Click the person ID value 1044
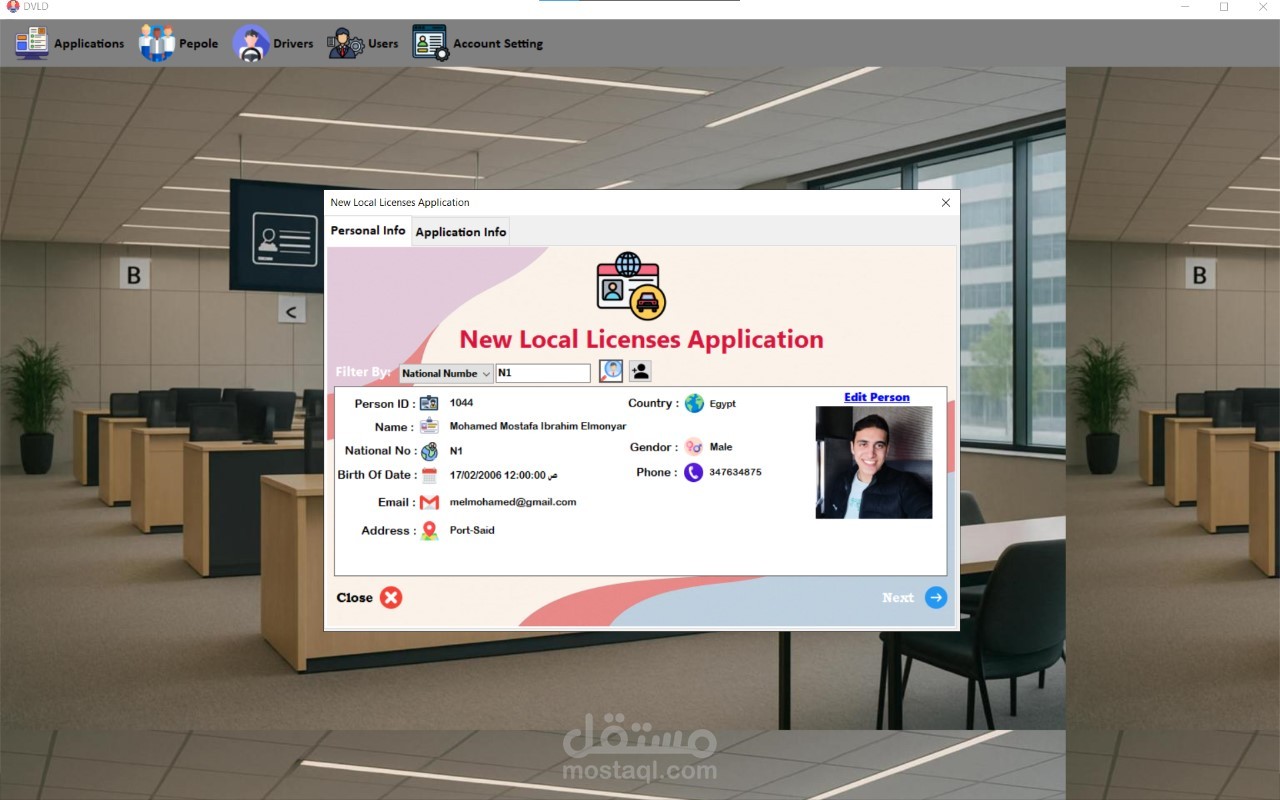The image size is (1280, 800). (x=462, y=403)
